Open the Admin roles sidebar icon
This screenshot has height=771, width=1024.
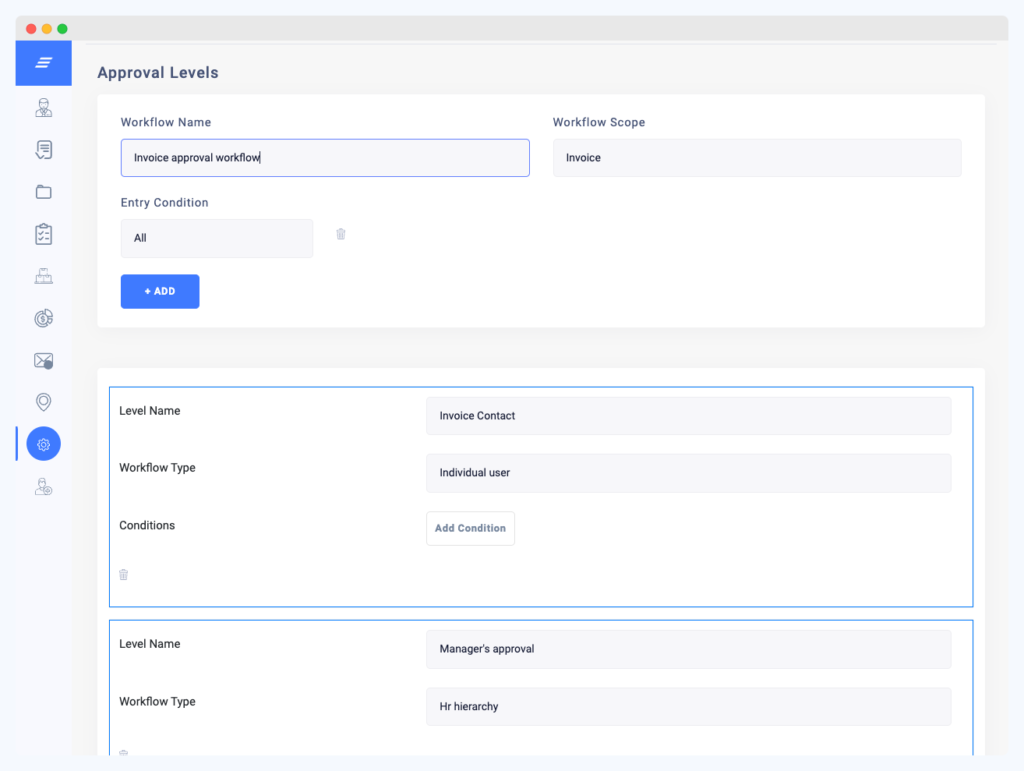(x=43, y=486)
